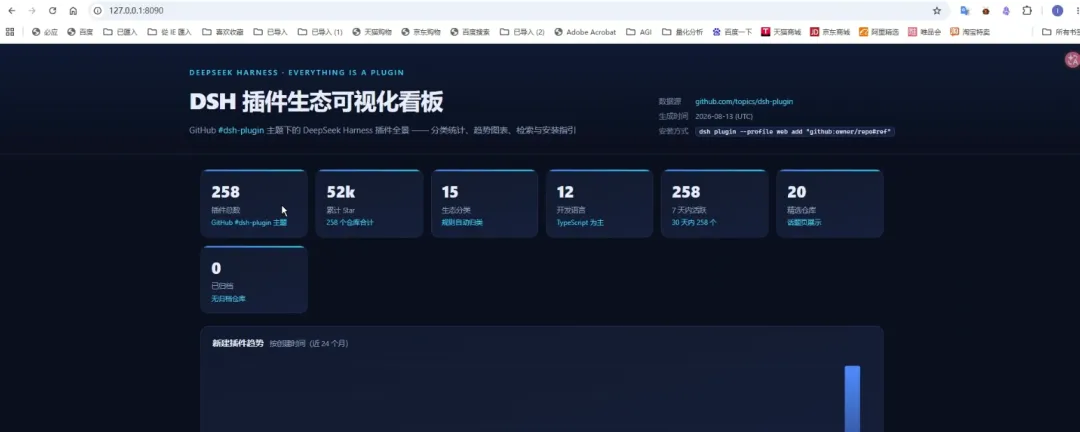
Task: Open the 唯品会 pink bookmark
Action: (925, 32)
